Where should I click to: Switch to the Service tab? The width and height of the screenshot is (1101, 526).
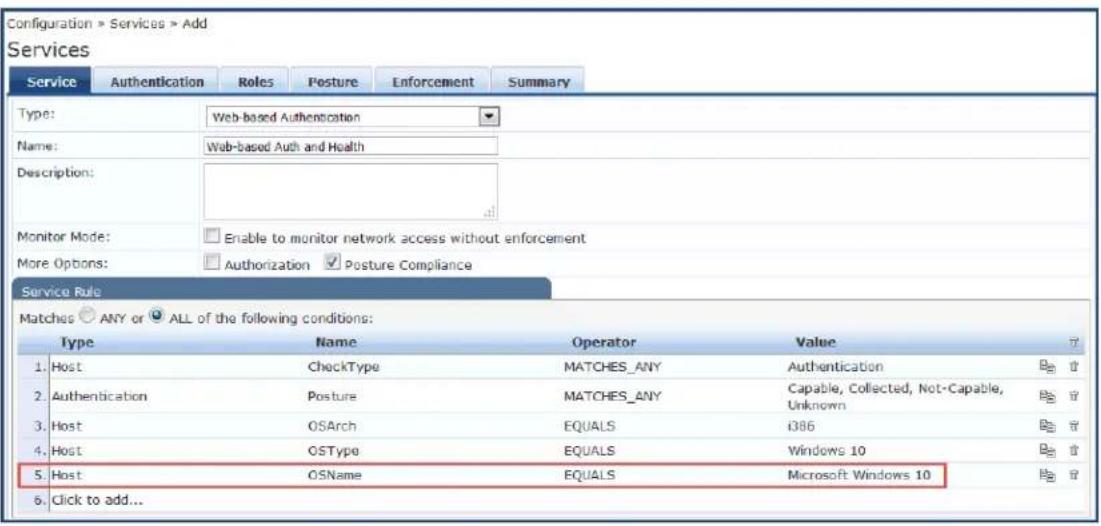51,82
